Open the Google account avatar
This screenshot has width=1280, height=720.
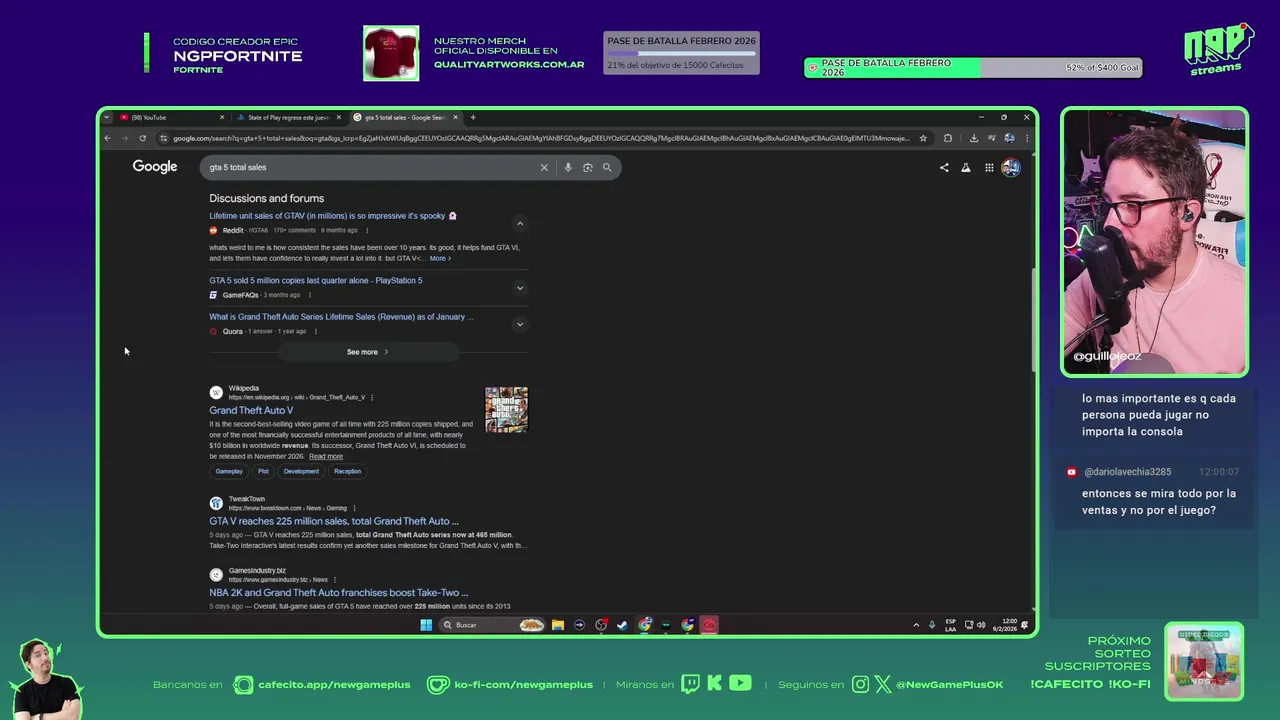point(1011,167)
